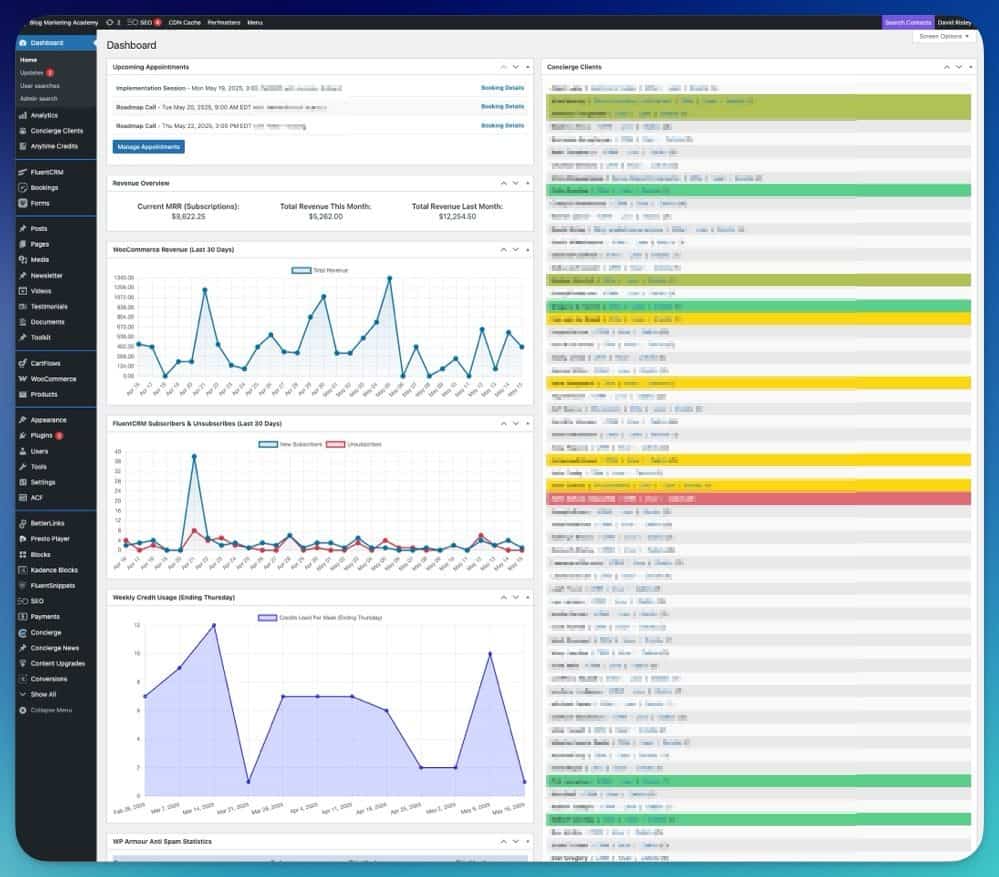
Task: Open CDN Cache in admin bar
Action: [x=184, y=22]
